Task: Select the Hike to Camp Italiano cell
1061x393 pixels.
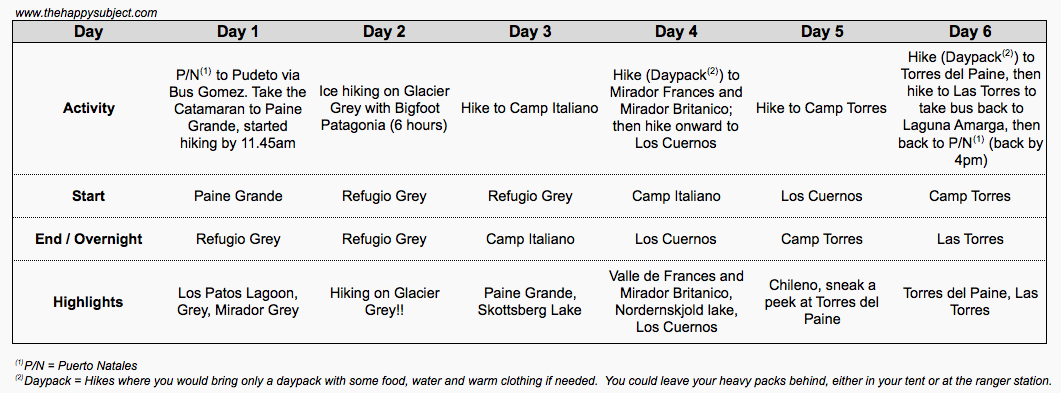Action: coord(530,108)
